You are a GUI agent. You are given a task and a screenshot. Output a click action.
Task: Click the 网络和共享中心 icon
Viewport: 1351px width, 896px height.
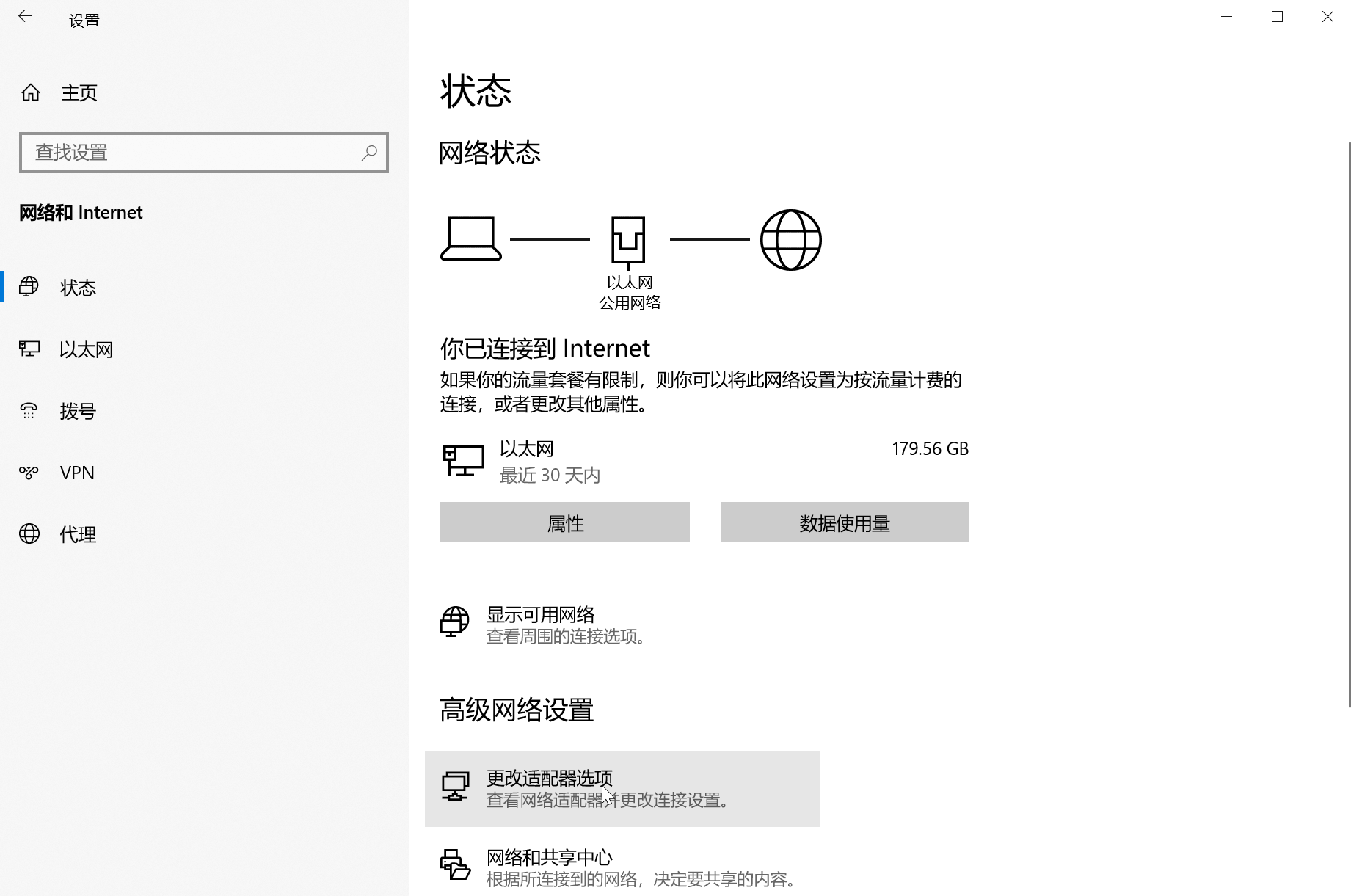(x=455, y=865)
